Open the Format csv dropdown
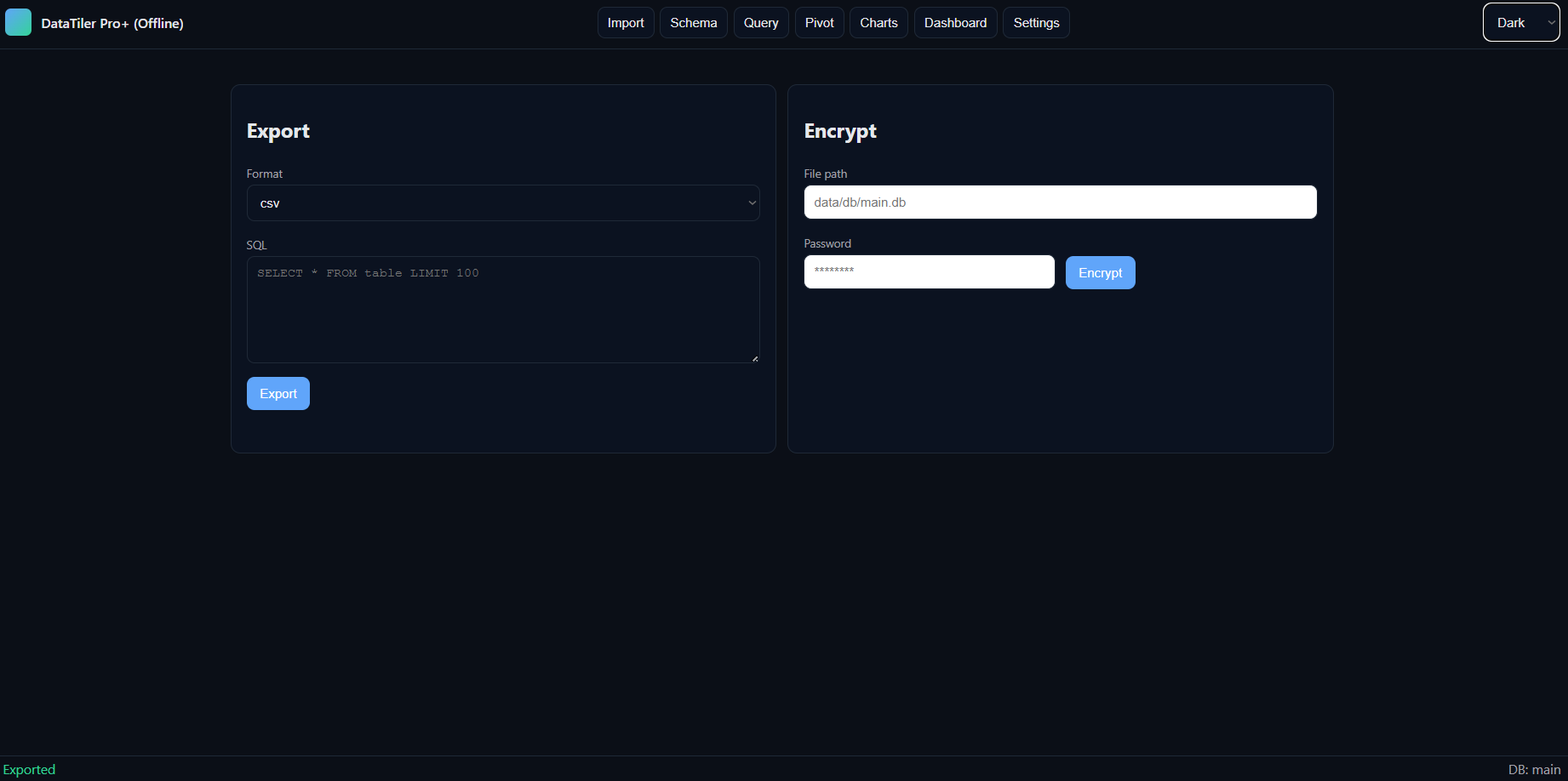Viewport: 1568px width, 781px height. click(503, 203)
